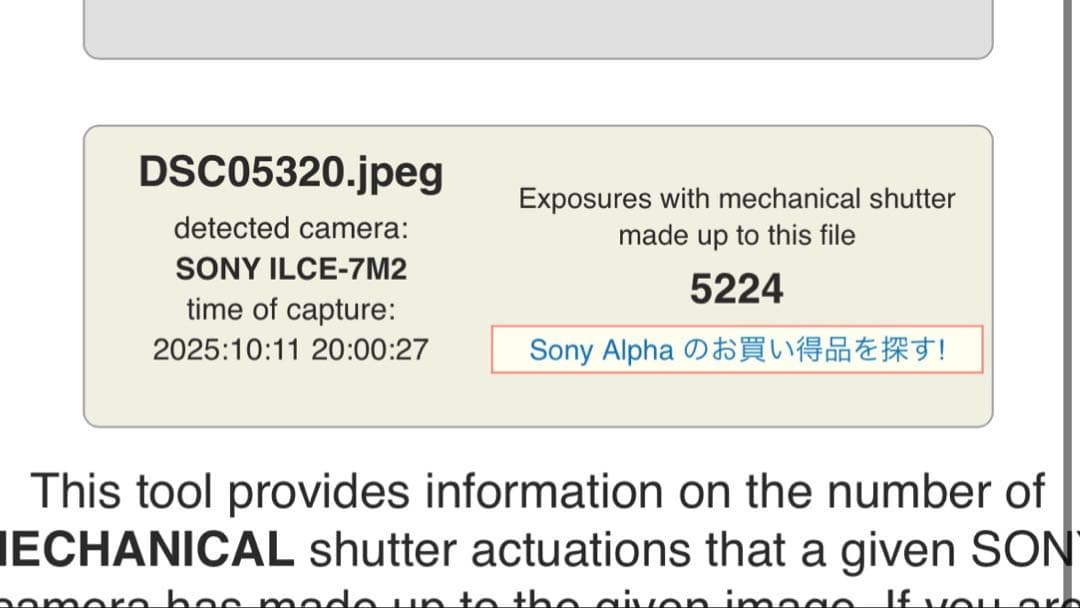Screen dimensions: 1080x608
Task: Click the time of capture label
Action: click(291, 309)
